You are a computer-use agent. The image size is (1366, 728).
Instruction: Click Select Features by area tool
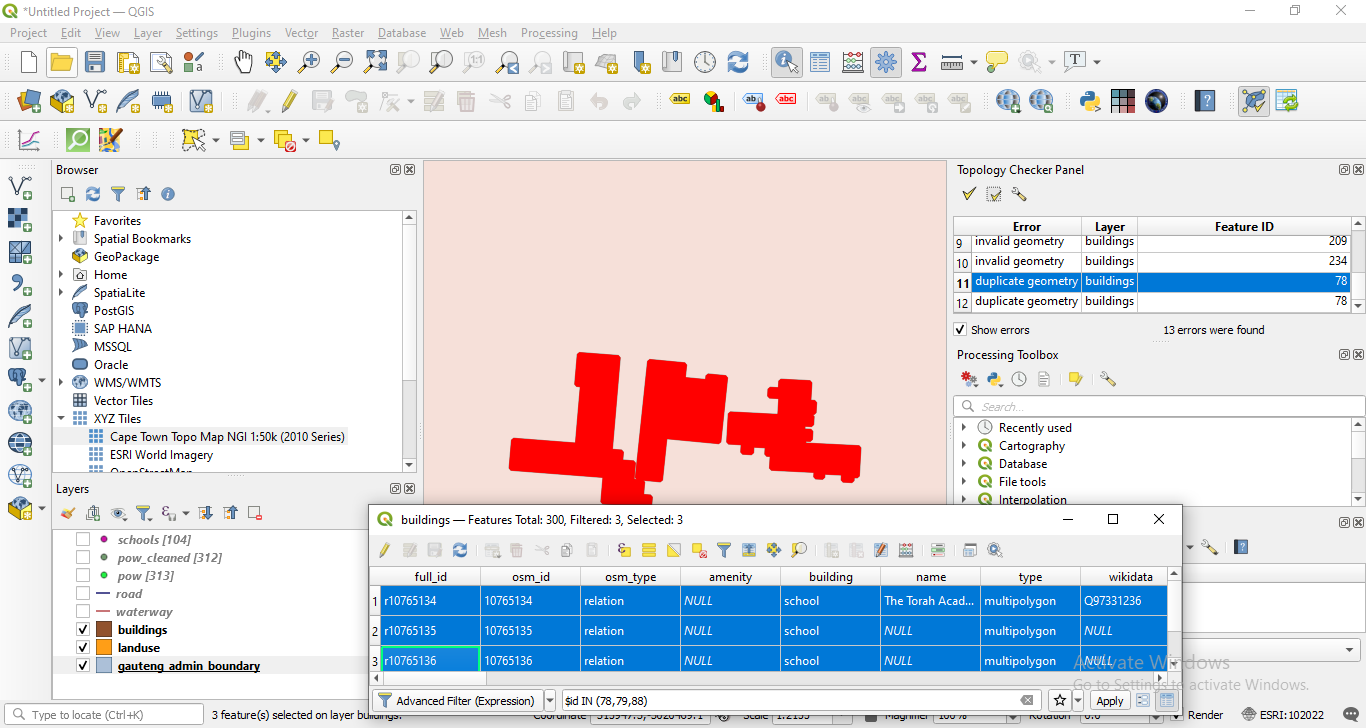[192, 140]
